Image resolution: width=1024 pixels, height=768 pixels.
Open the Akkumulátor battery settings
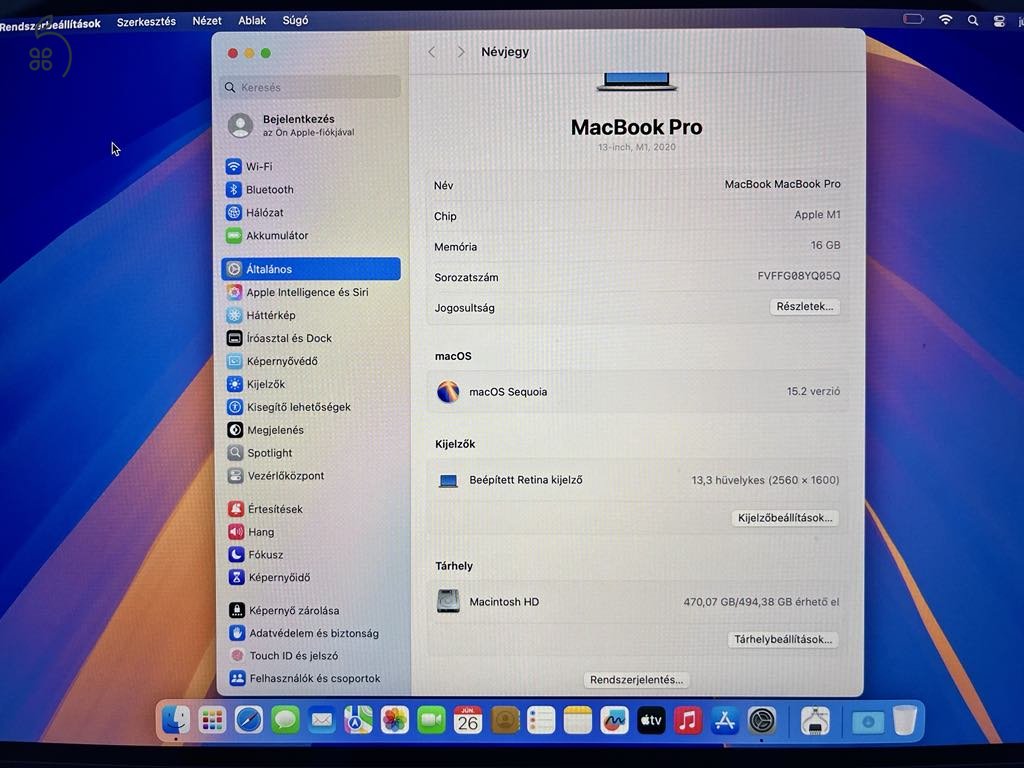[267, 235]
